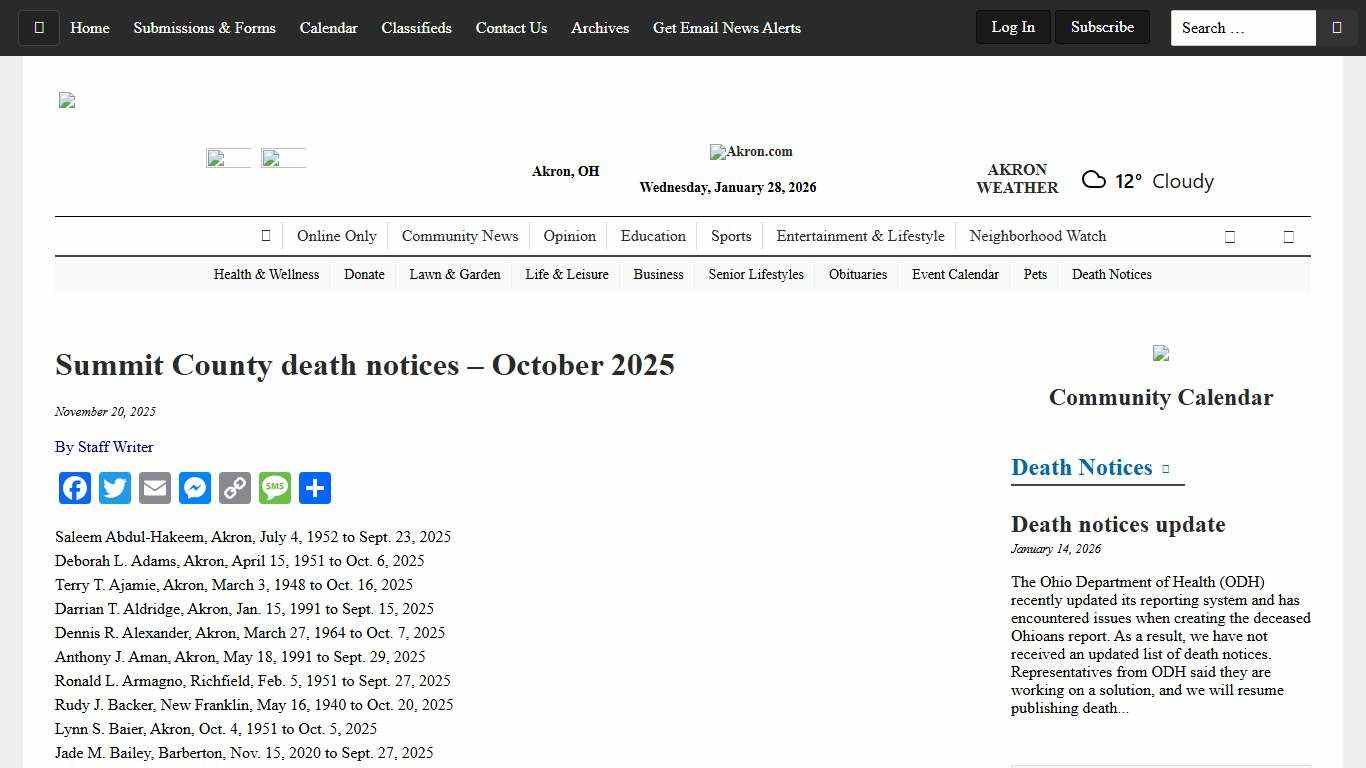Click the Subscribe button
Viewport: 1366px width, 768px height.
tap(1102, 27)
